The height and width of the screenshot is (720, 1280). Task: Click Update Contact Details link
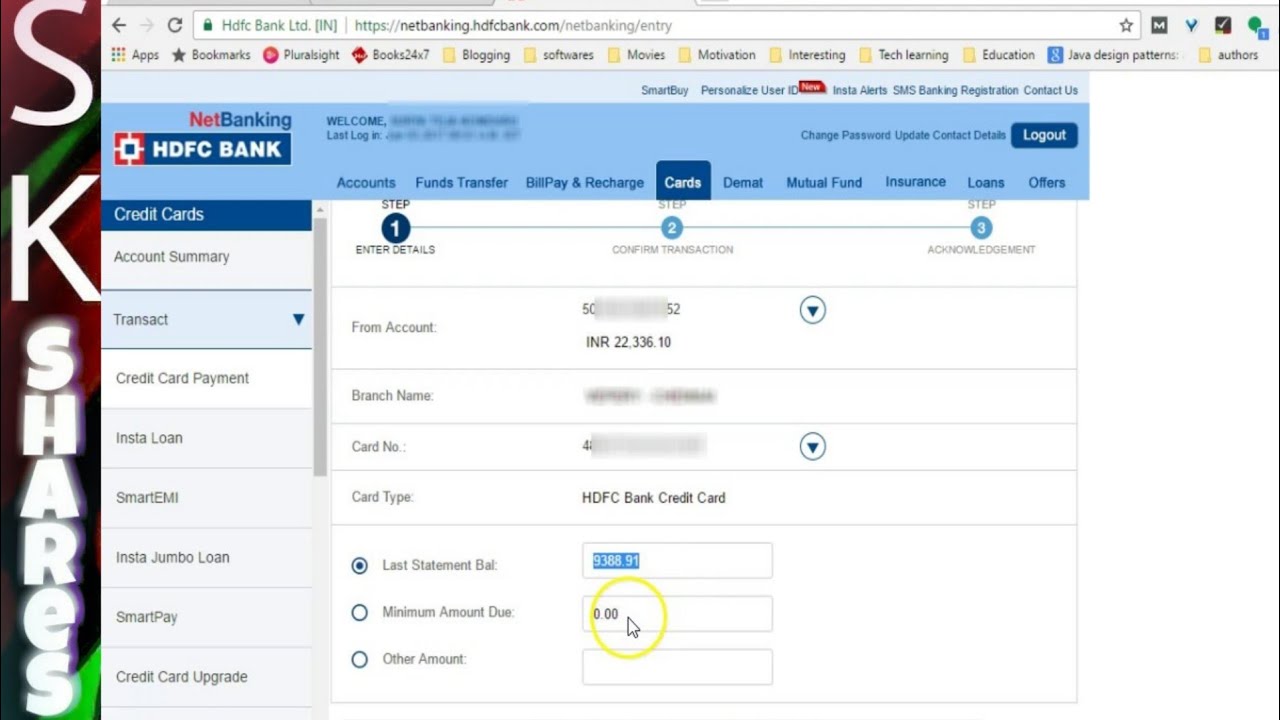951,135
